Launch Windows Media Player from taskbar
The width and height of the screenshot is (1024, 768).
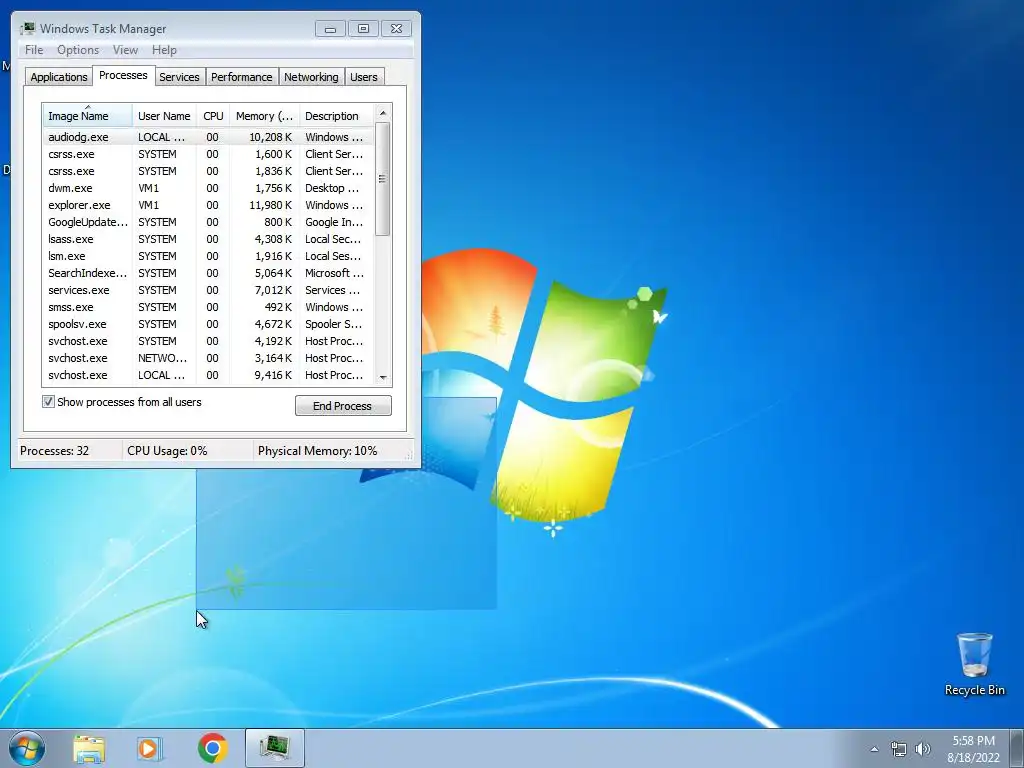(150, 748)
